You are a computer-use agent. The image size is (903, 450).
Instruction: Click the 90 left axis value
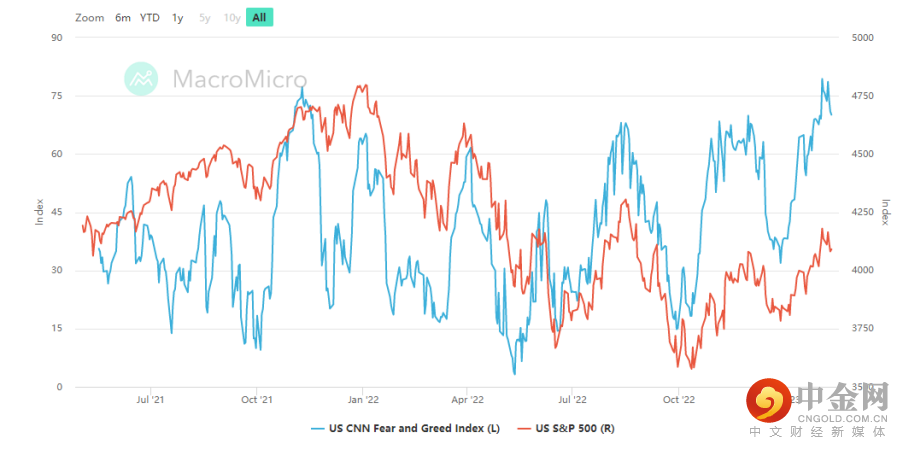coord(56,38)
